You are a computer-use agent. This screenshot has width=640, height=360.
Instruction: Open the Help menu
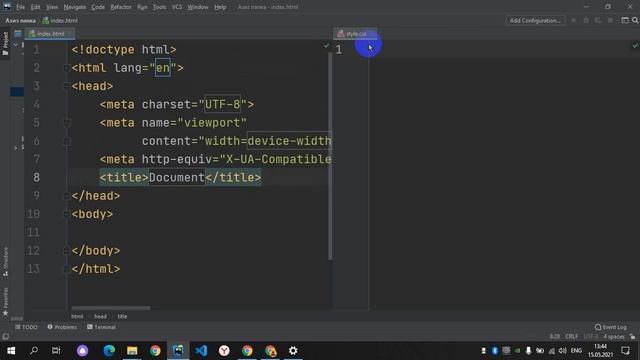coord(220,7)
